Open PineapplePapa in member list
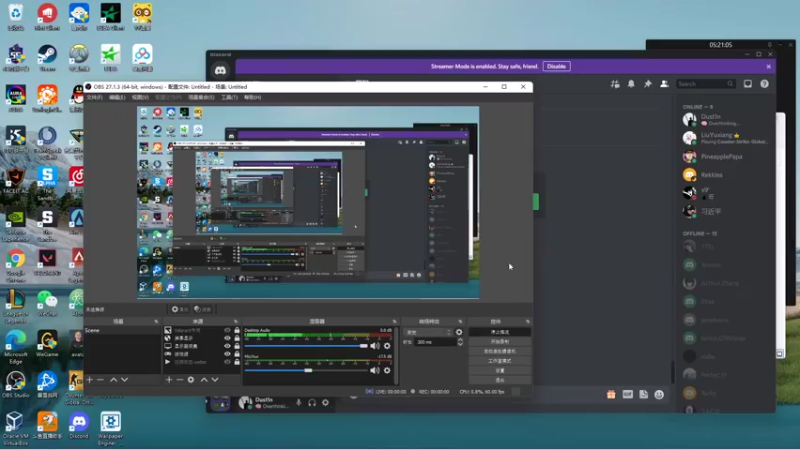Image resolution: width=800 pixels, height=450 pixels. click(721, 157)
